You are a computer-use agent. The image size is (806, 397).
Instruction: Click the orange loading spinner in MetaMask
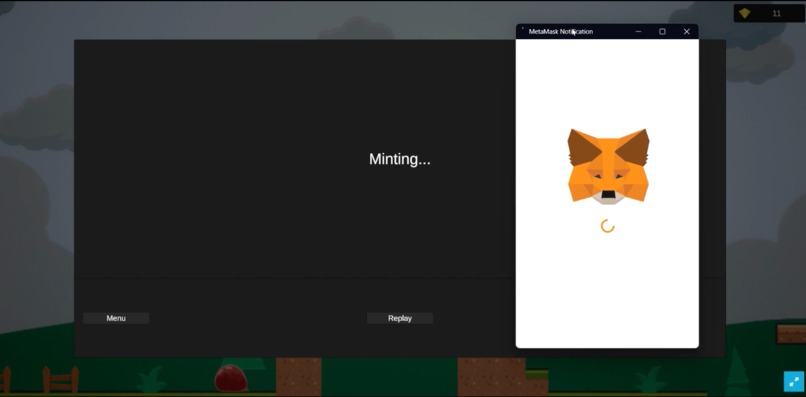[608, 226]
